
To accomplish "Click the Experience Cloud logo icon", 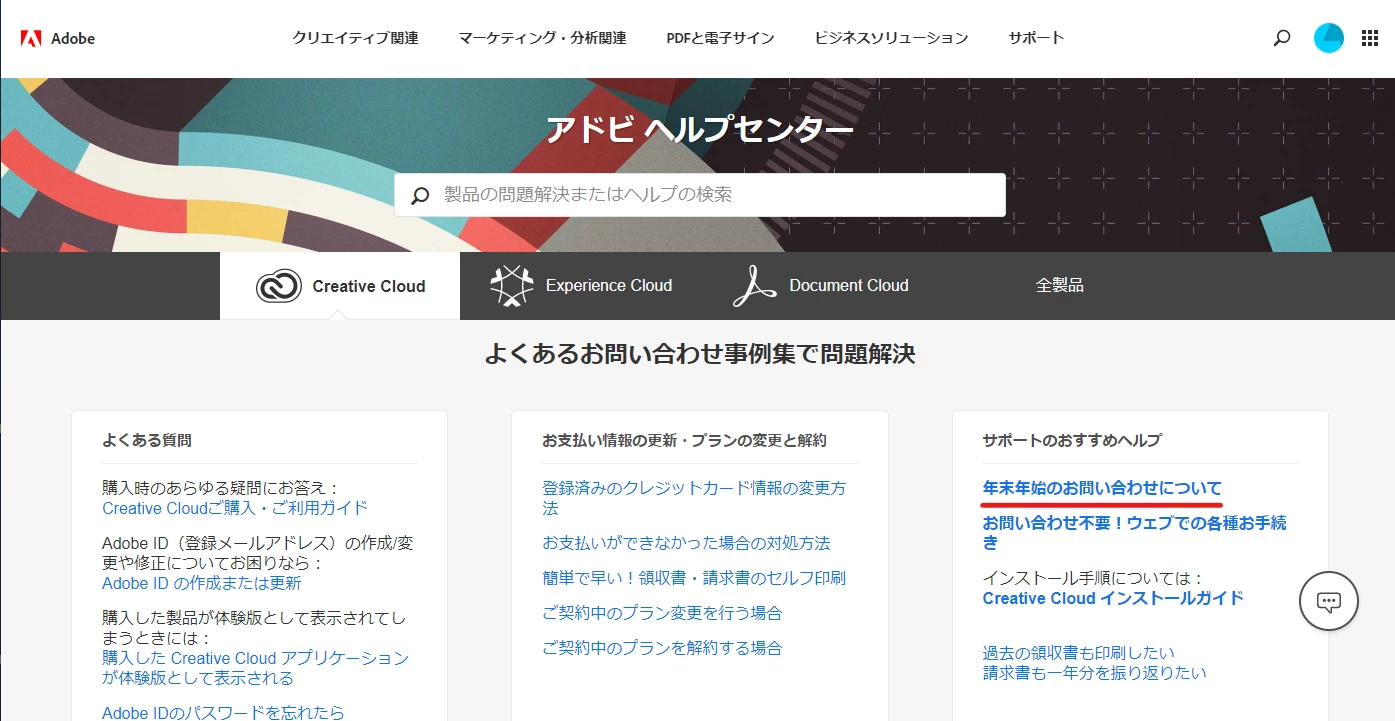I will click(512, 286).
